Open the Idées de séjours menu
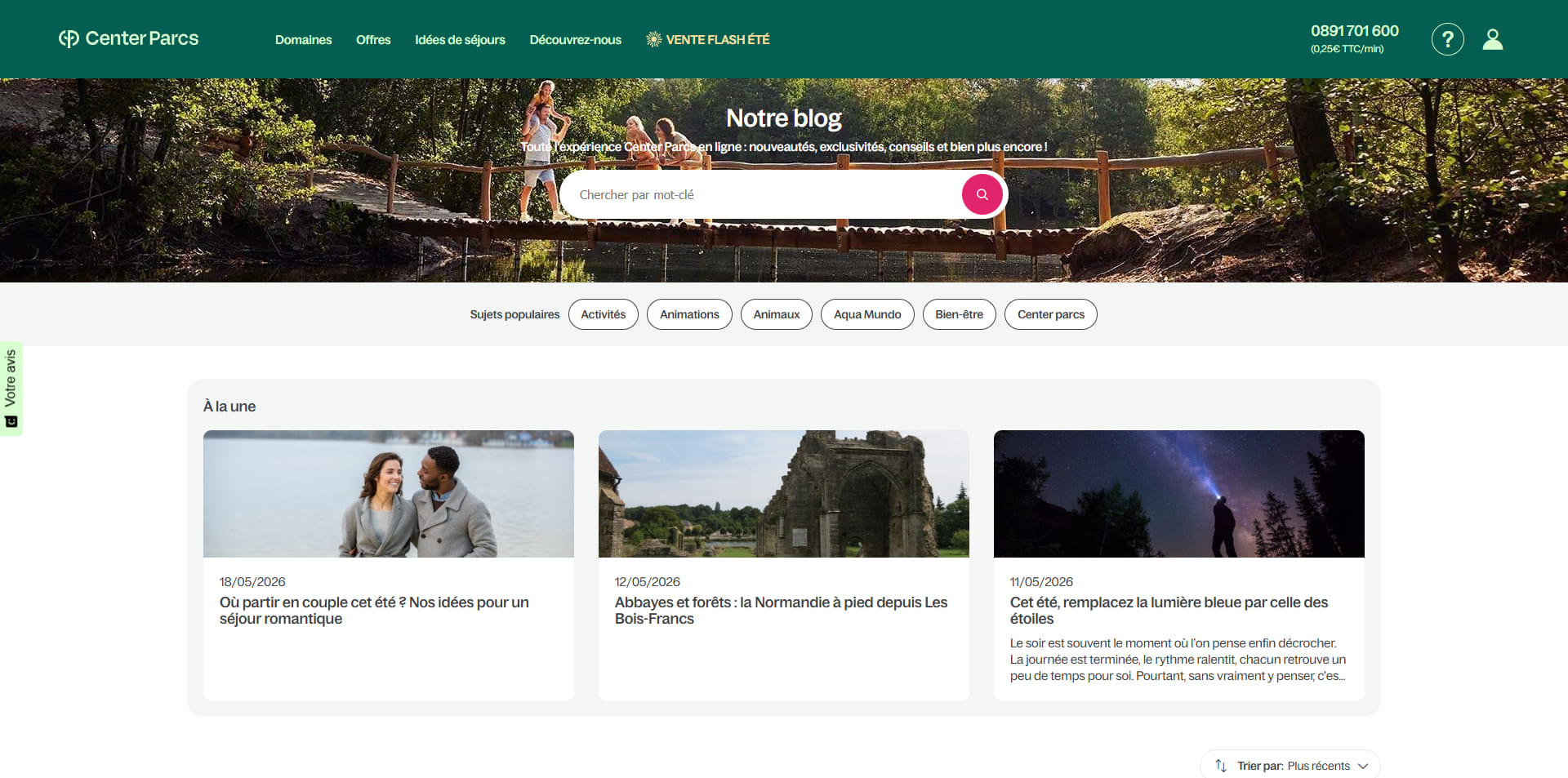The image size is (1568, 778). click(460, 39)
